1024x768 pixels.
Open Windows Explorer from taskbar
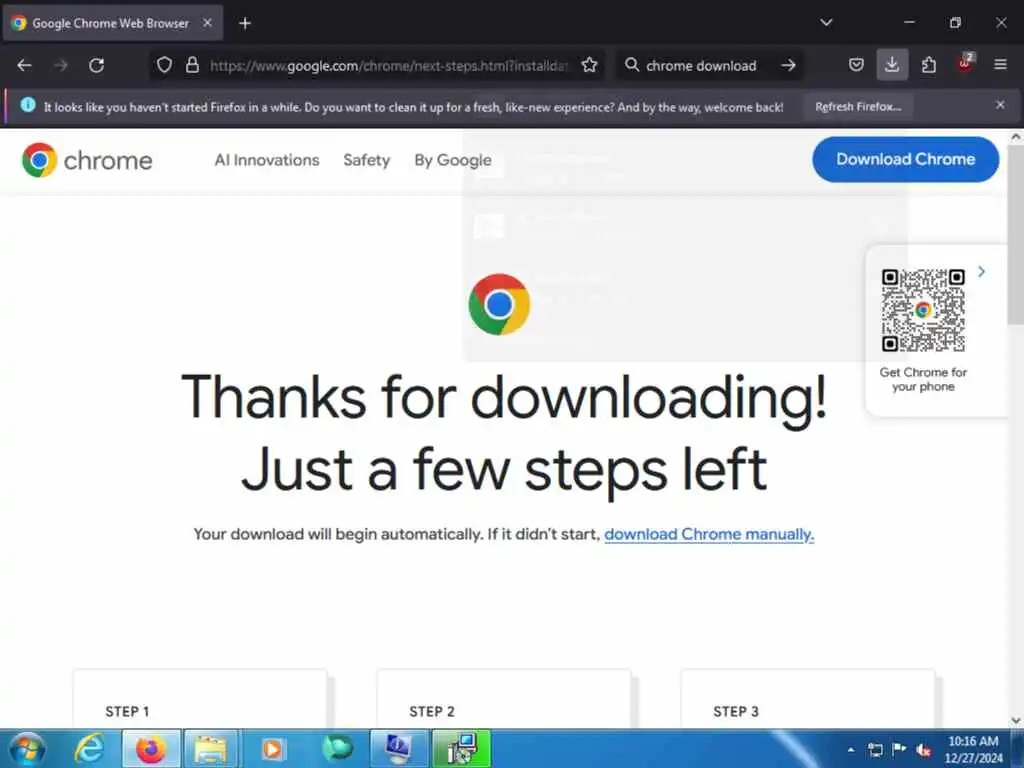(x=210, y=748)
